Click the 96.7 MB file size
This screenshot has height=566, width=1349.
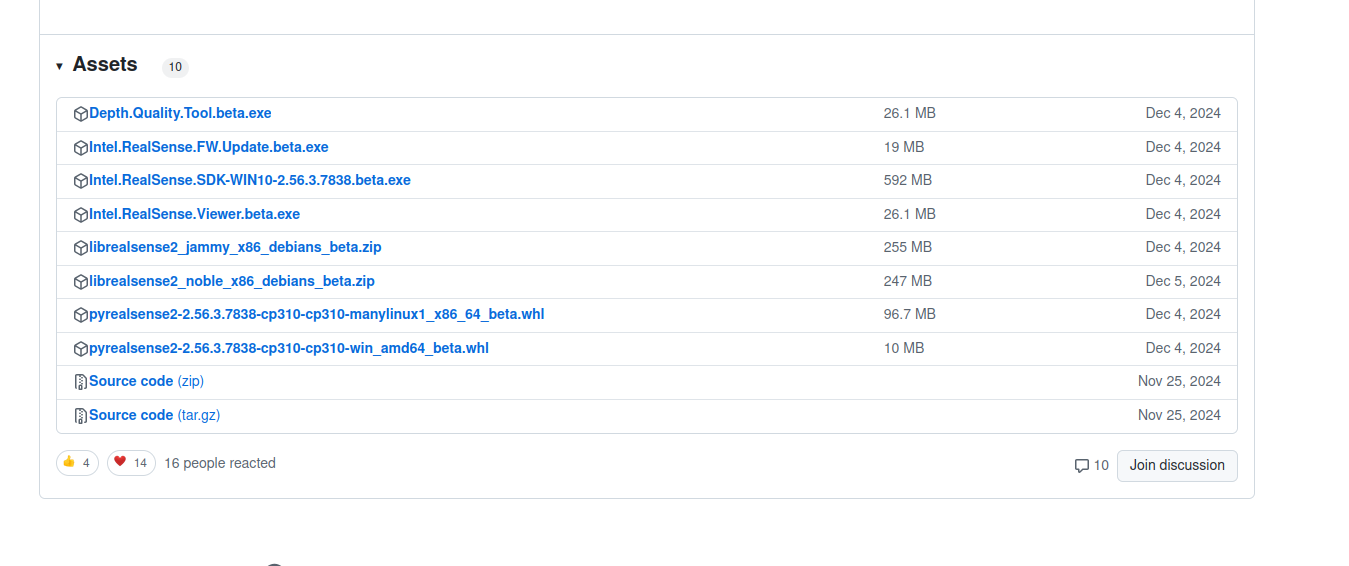click(910, 314)
